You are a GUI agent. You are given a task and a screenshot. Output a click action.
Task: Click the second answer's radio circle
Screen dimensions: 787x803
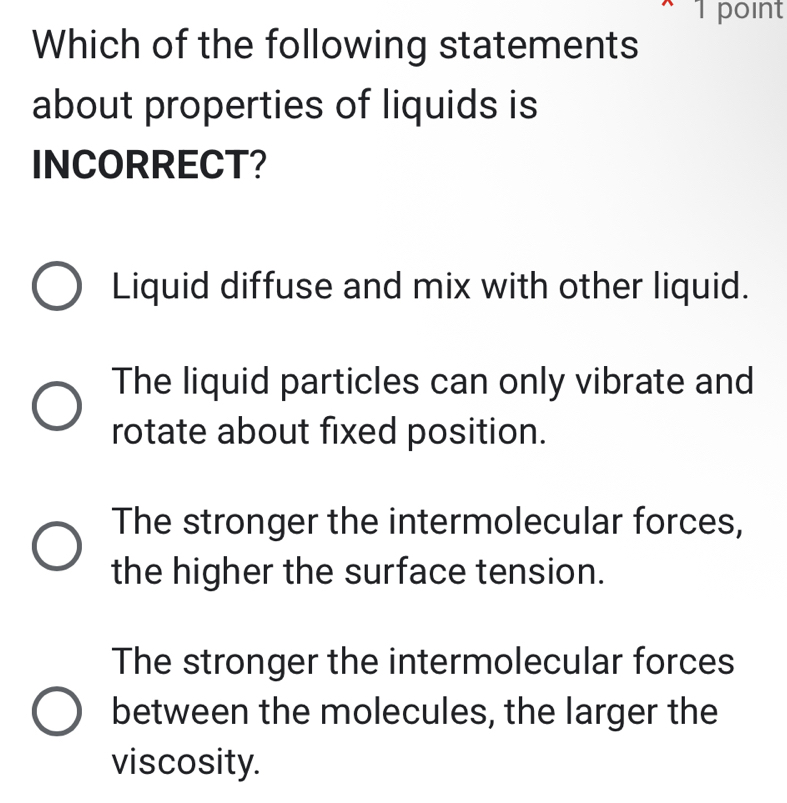pos(55,406)
